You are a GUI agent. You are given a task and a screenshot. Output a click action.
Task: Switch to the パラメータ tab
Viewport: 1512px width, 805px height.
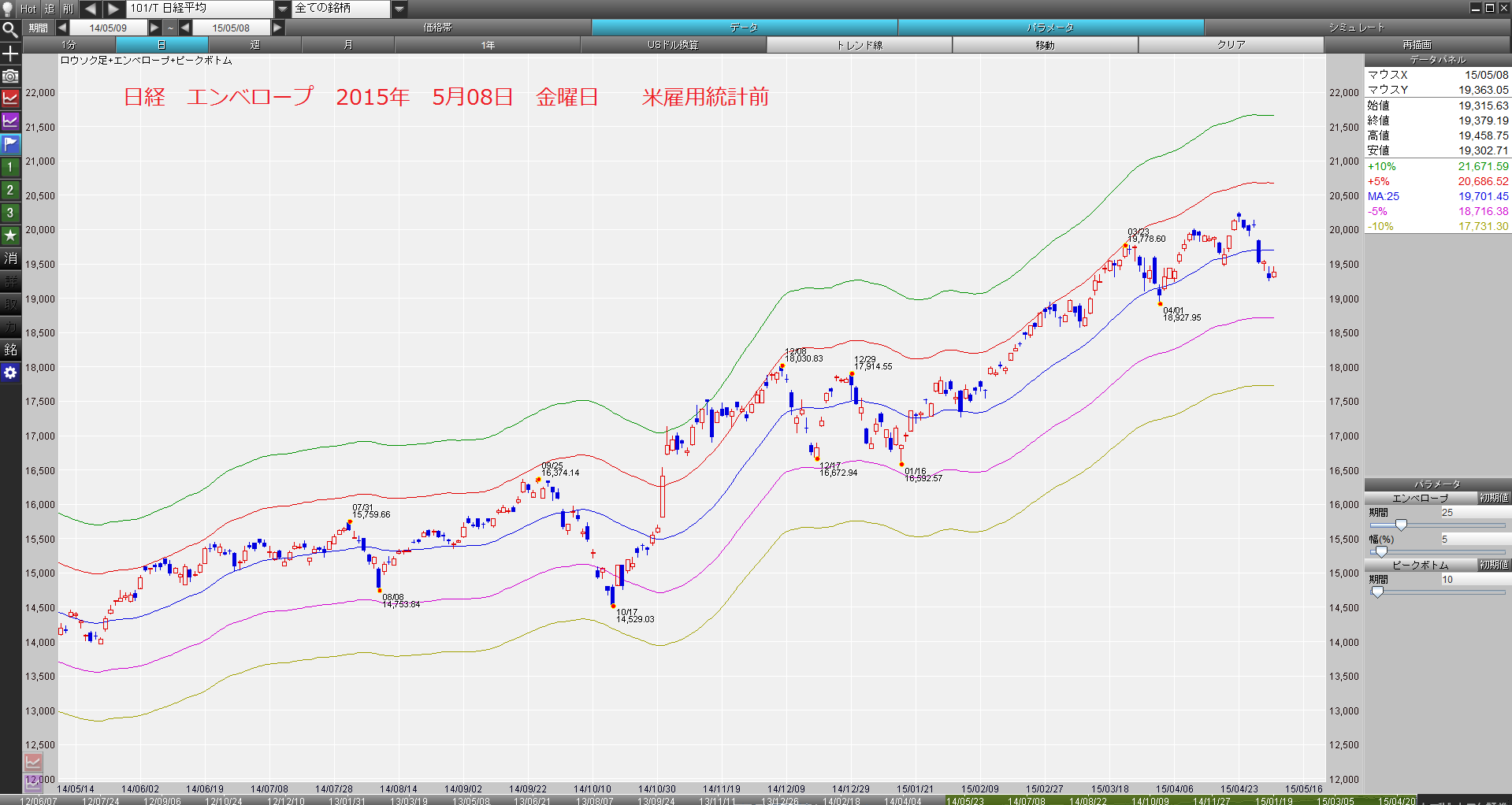[x=1050, y=28]
